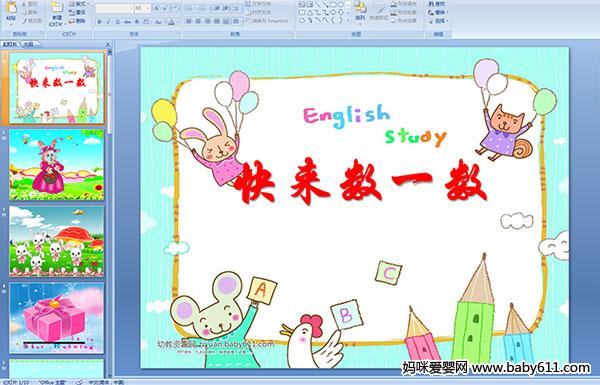Toggle italic formatting
Viewport: 600px width, 385px height.
click(108, 22)
